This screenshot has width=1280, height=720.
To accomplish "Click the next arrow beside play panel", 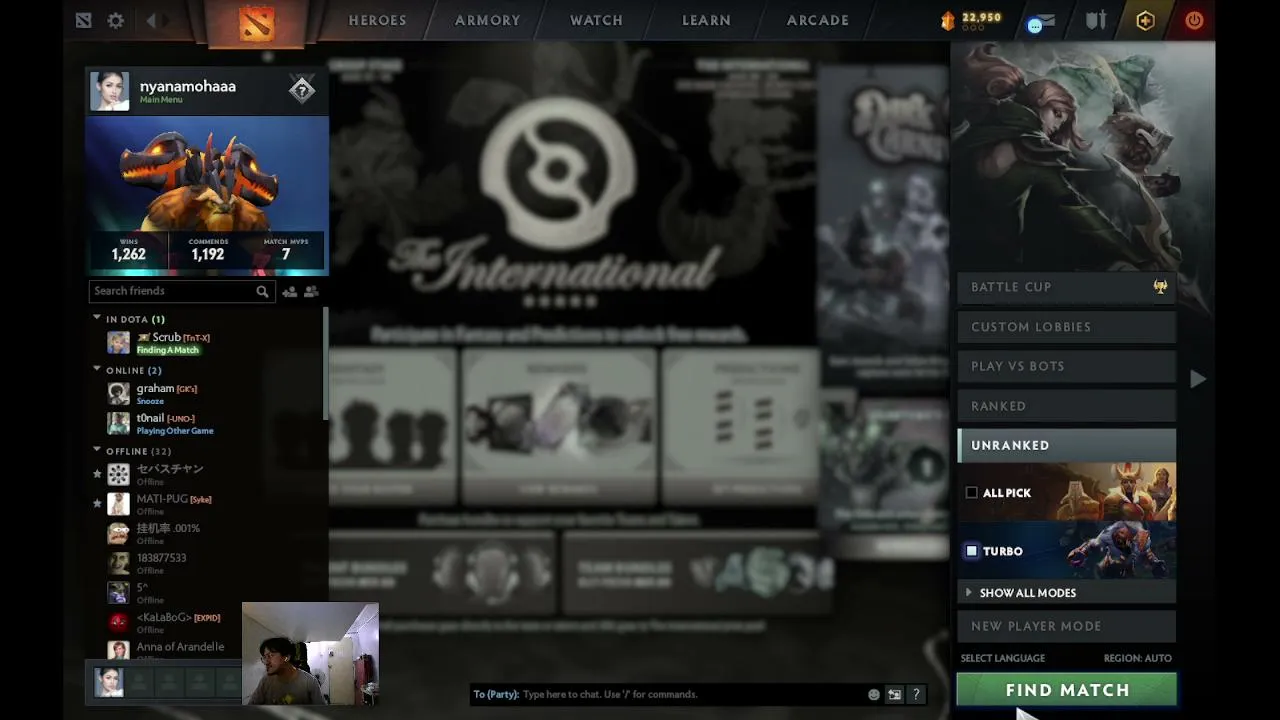I will (1198, 379).
